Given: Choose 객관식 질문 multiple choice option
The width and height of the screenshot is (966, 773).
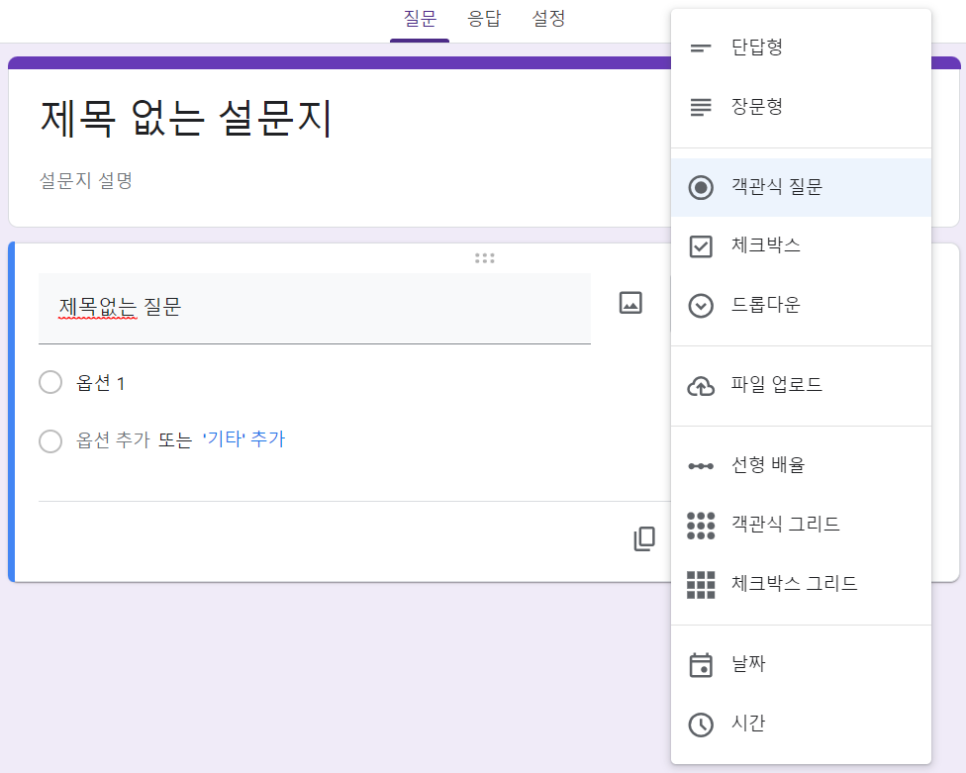Looking at the screenshot, I should tap(801, 187).
